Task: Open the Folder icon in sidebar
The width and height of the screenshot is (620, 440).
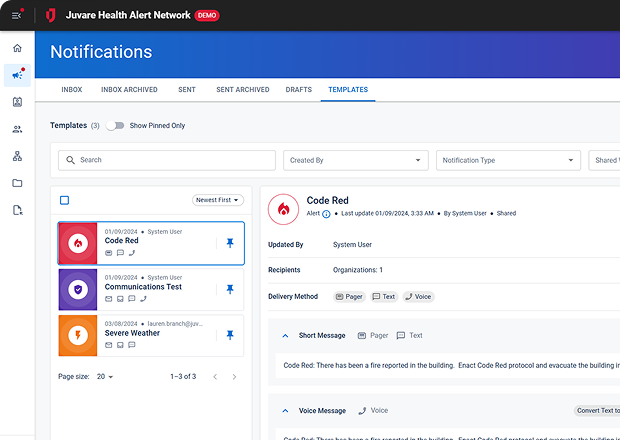Action: (17, 183)
